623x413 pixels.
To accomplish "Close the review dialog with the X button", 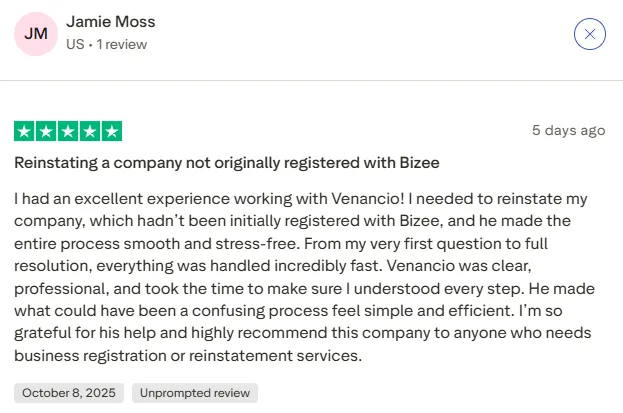I will pyautogui.click(x=590, y=34).
